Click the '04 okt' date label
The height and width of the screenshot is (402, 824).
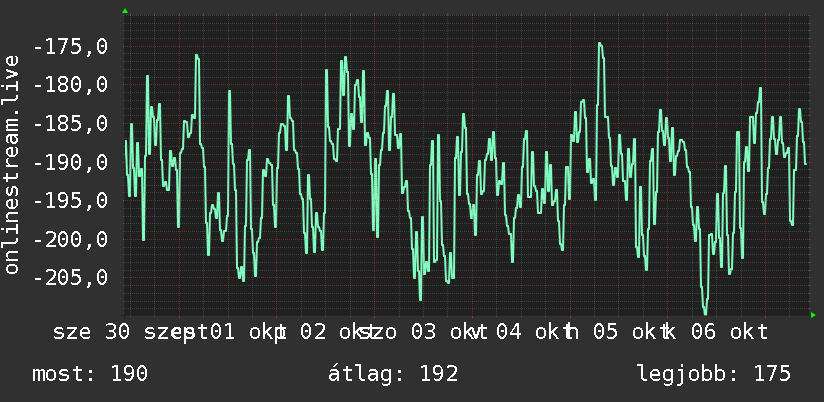pyautogui.click(x=533, y=332)
